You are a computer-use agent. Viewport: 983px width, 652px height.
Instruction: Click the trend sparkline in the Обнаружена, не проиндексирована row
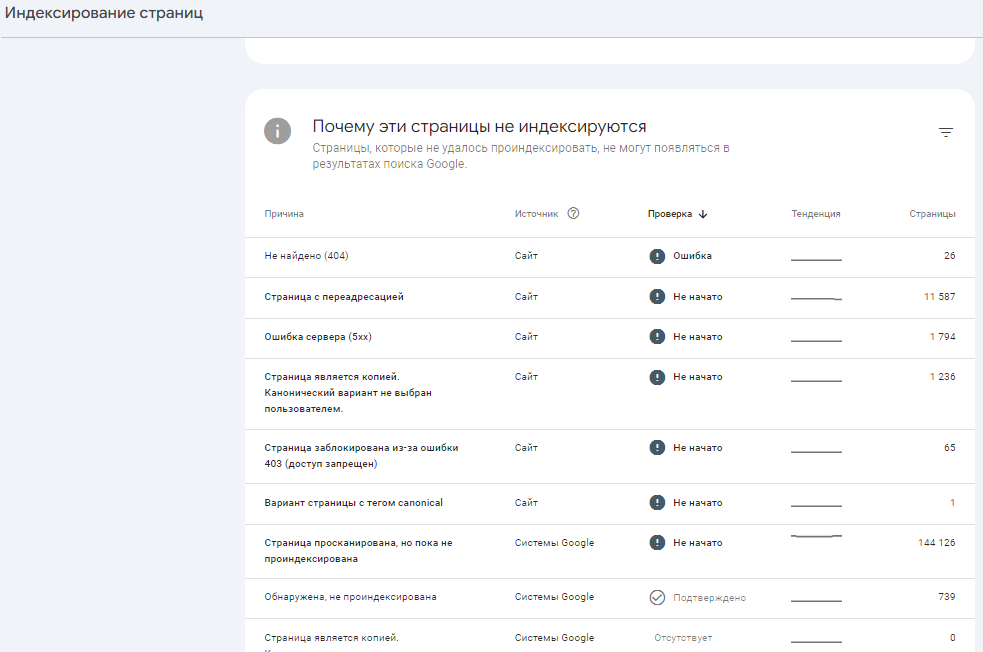coord(816,601)
